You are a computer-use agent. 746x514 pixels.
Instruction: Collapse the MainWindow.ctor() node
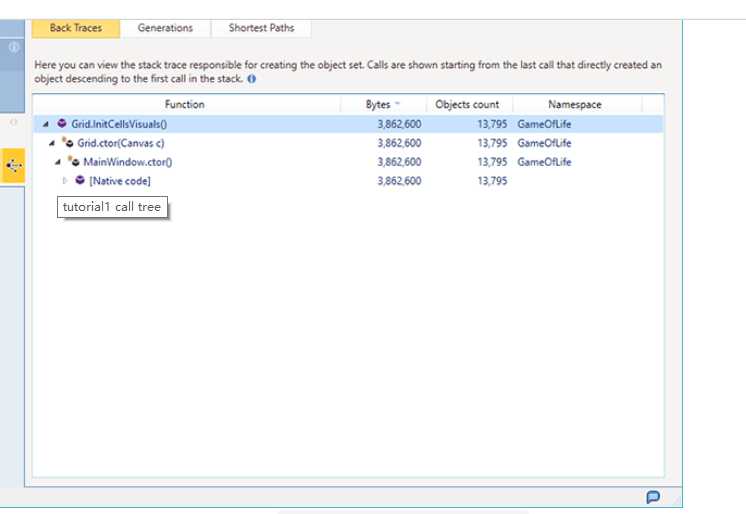(58, 162)
